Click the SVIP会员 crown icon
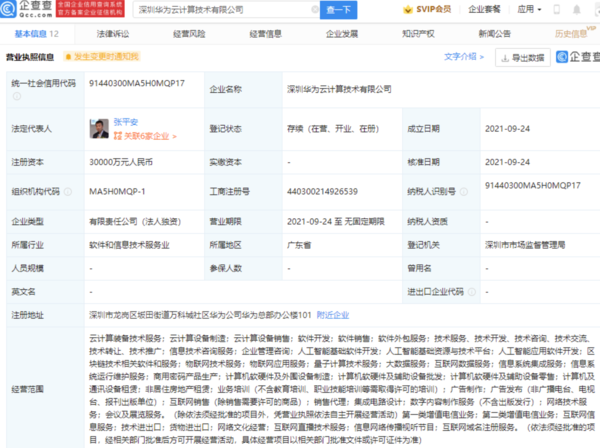Image resolution: width=600 pixels, height=448 pixels. (x=408, y=10)
